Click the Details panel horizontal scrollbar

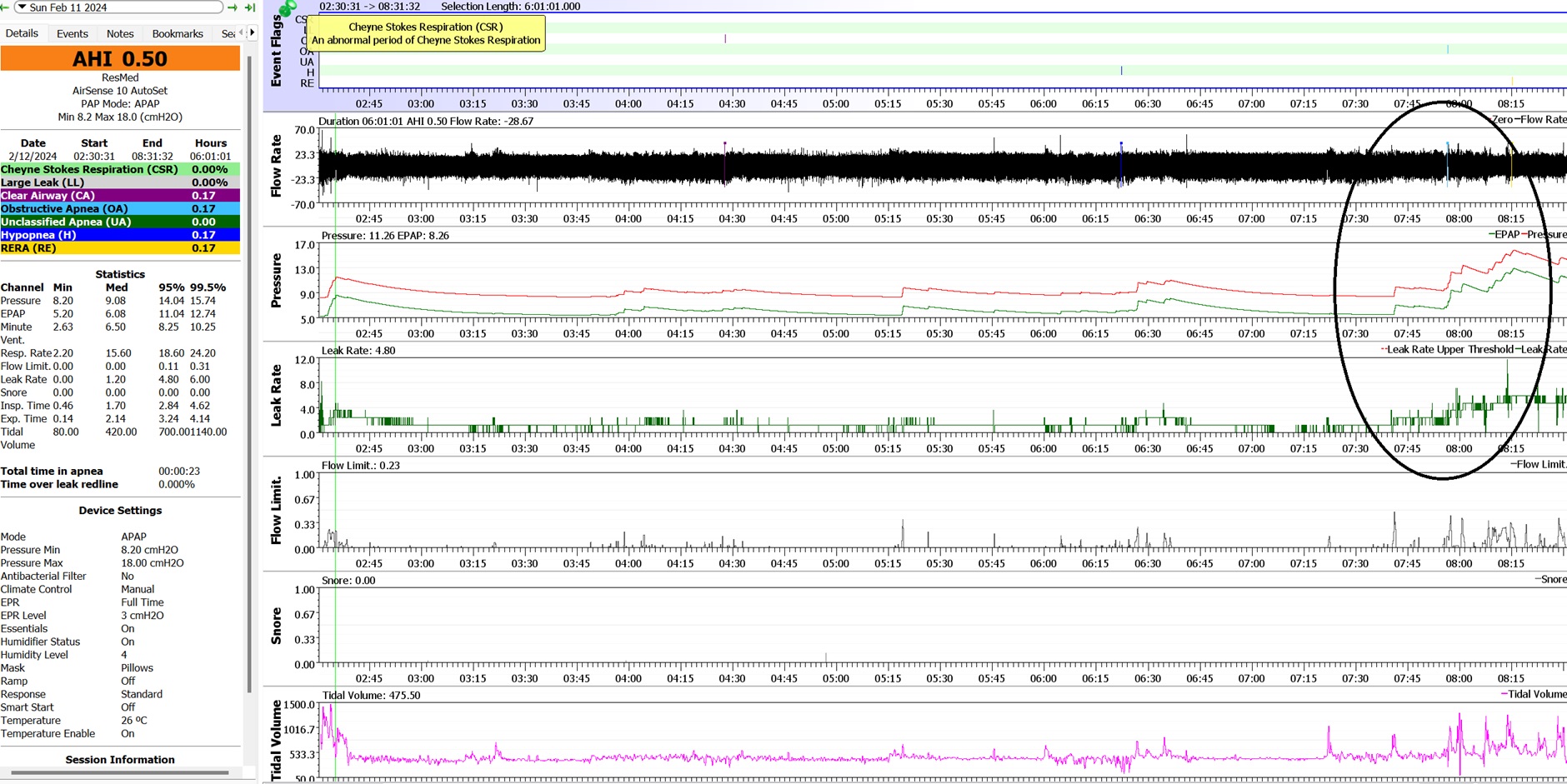coord(120,773)
